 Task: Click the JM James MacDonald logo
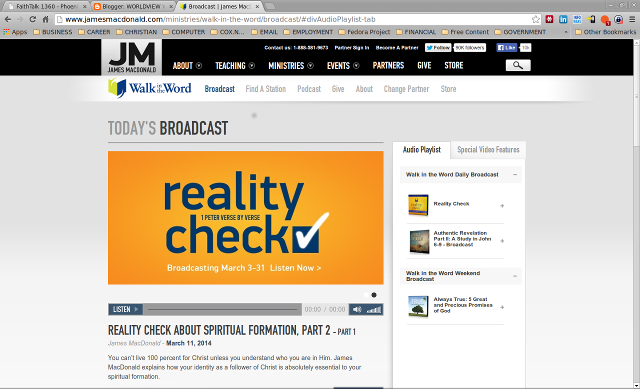point(131,57)
